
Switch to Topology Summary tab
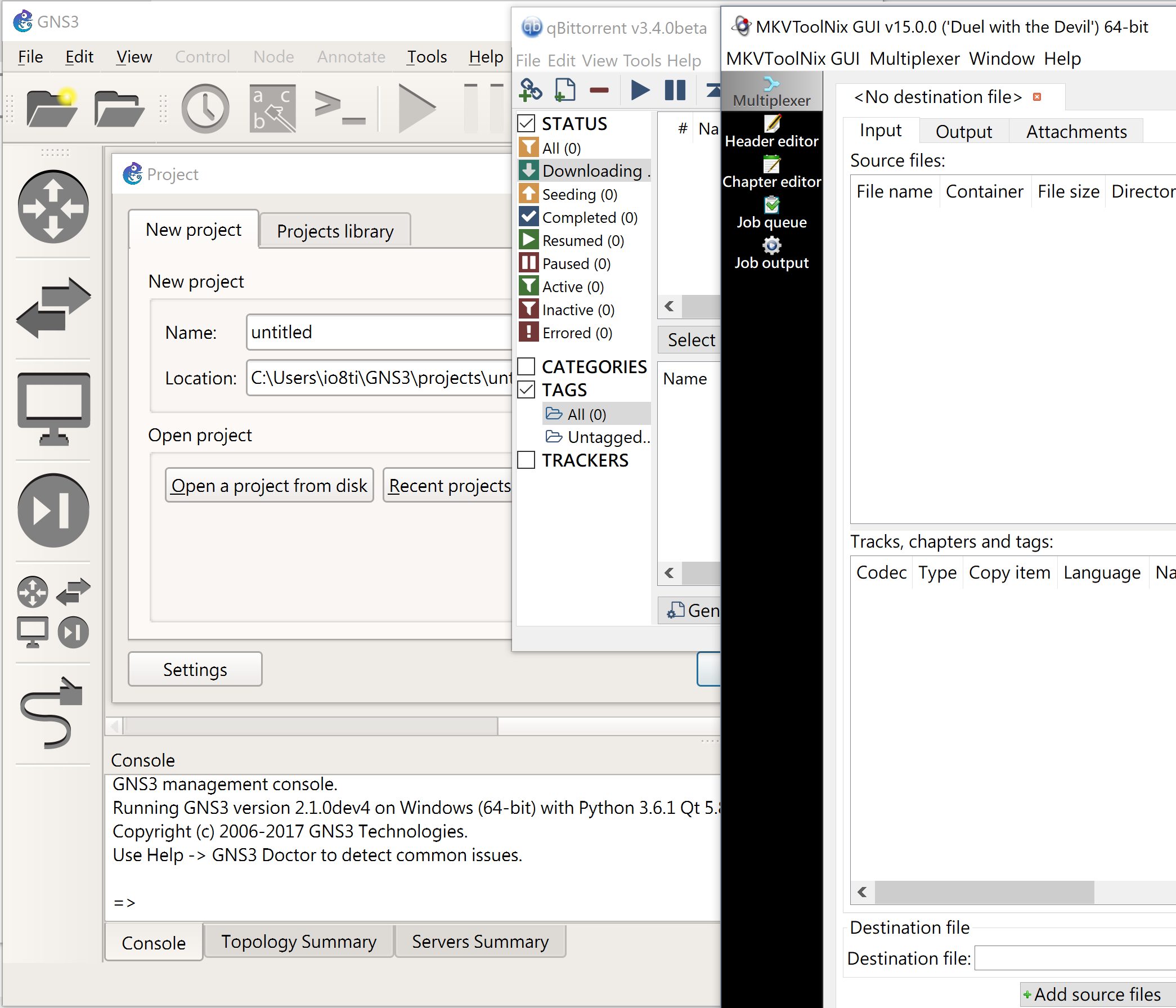tap(299, 941)
